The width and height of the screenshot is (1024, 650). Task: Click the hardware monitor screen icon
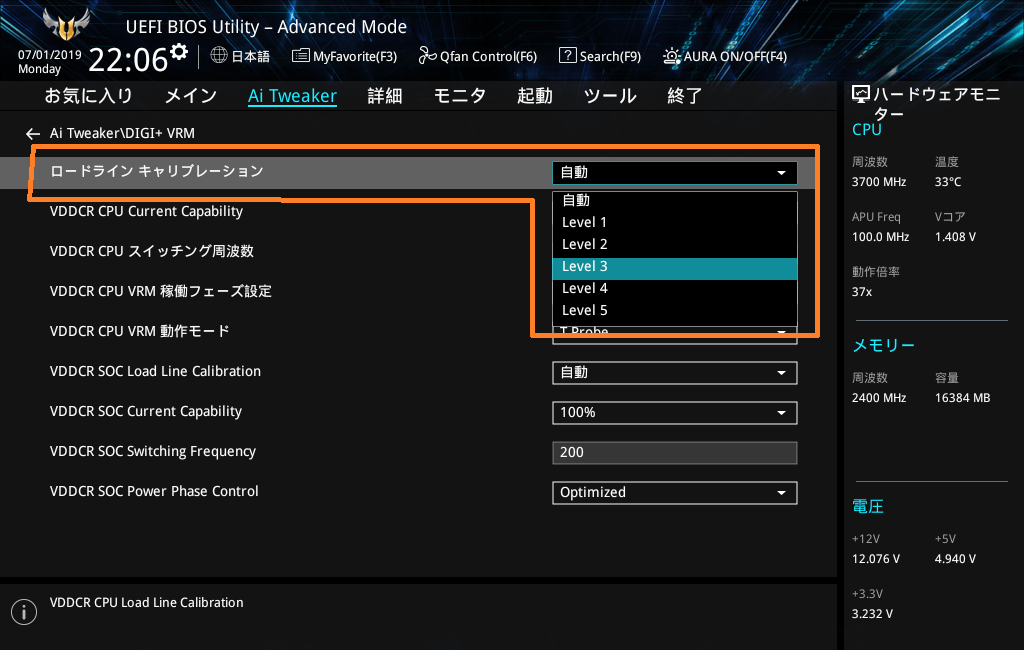[861, 95]
